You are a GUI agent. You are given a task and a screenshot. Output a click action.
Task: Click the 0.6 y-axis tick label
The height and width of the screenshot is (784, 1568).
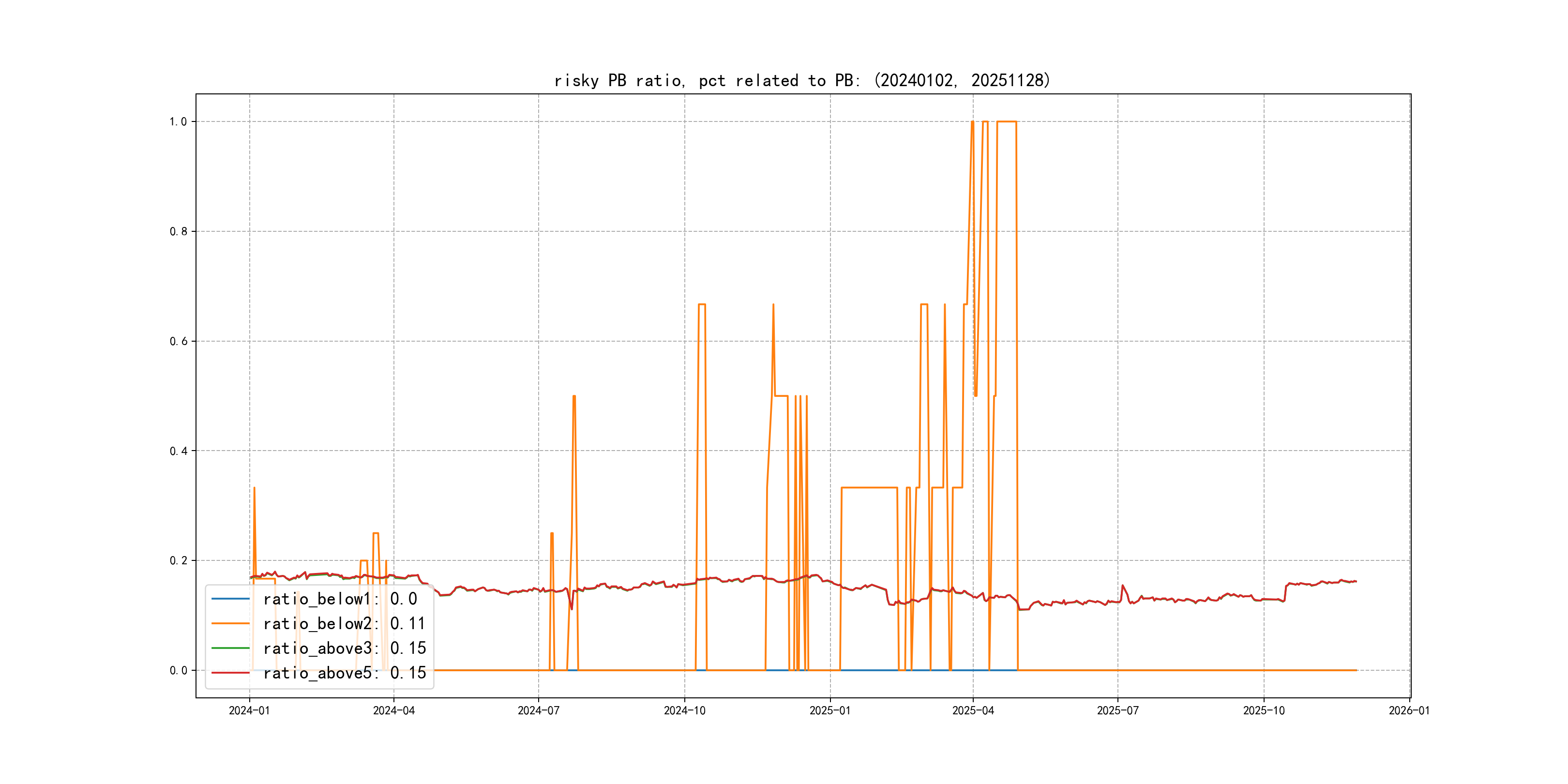pos(179,342)
